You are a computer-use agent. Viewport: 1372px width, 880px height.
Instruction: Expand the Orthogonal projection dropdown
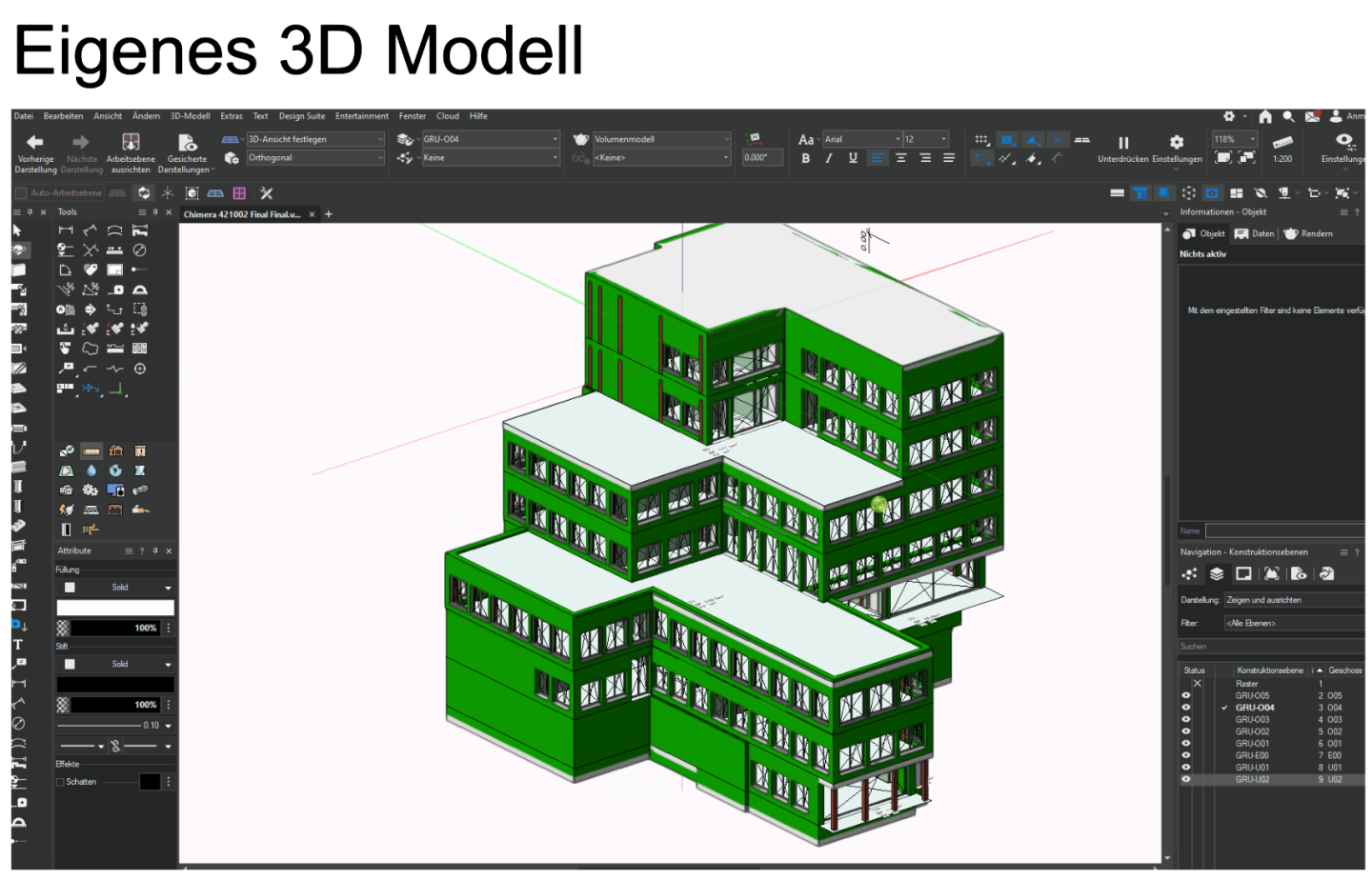point(315,158)
